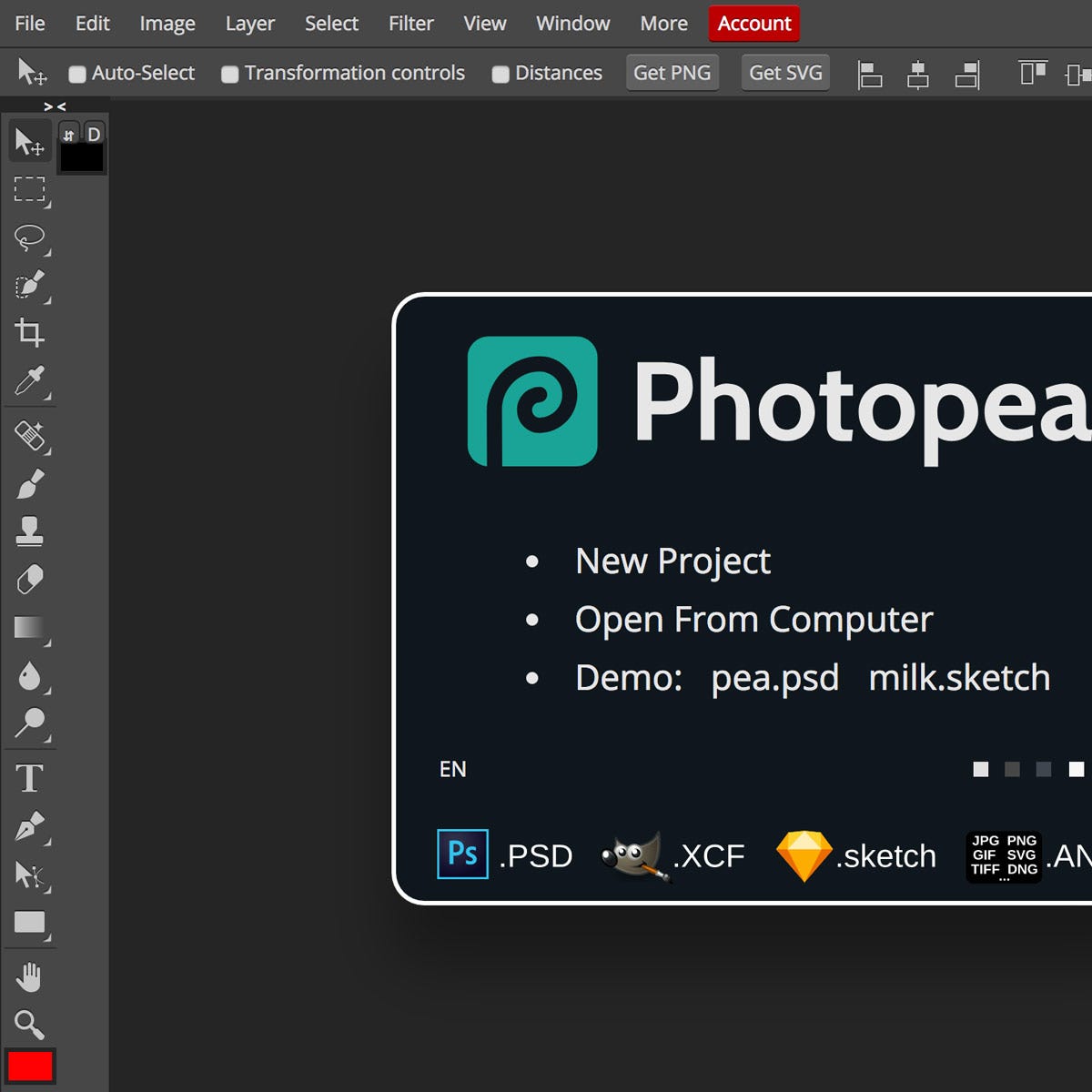
Task: Open the Layer menu
Action: [250, 24]
